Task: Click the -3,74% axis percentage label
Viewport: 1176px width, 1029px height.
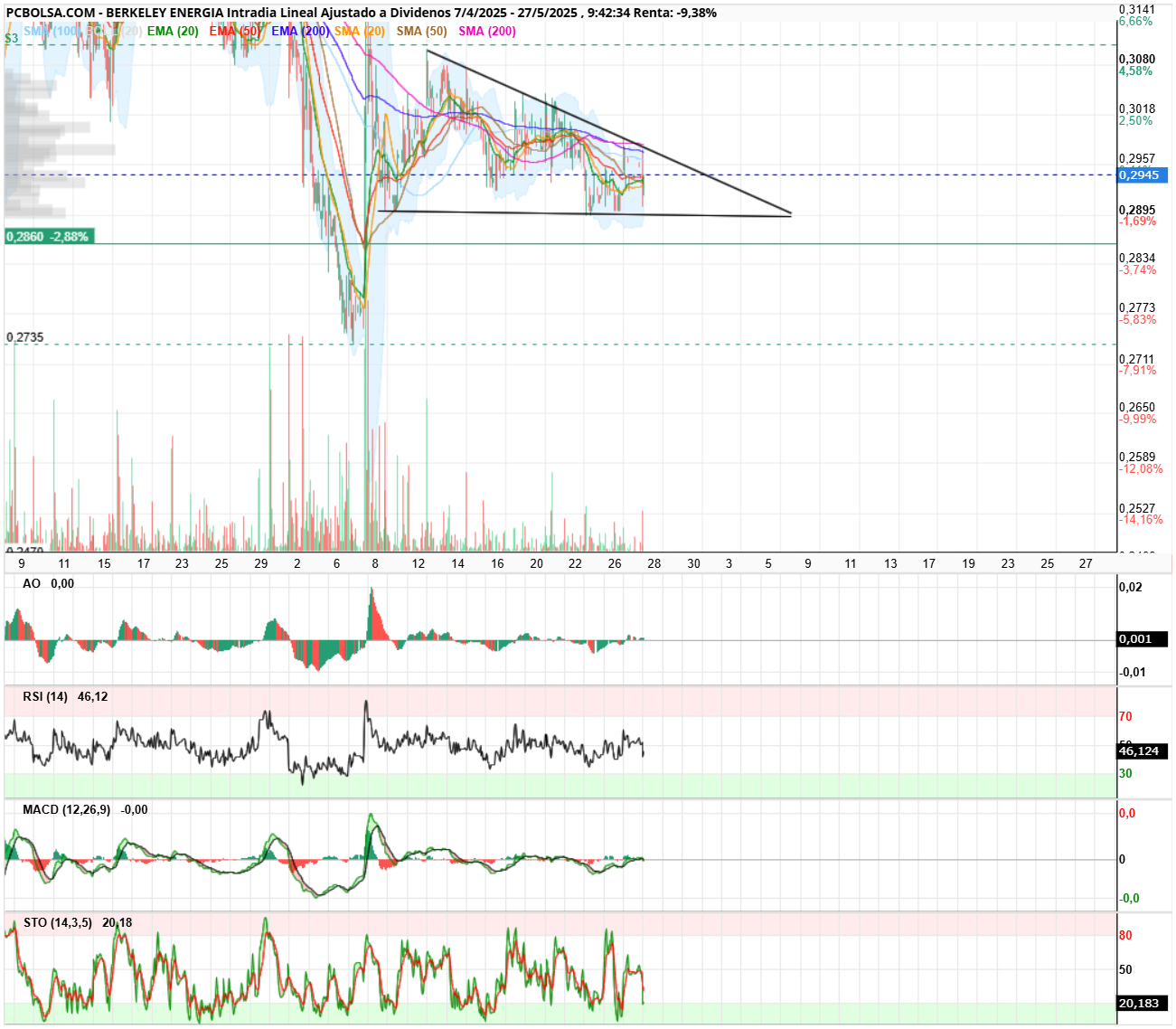Action: click(1137, 269)
